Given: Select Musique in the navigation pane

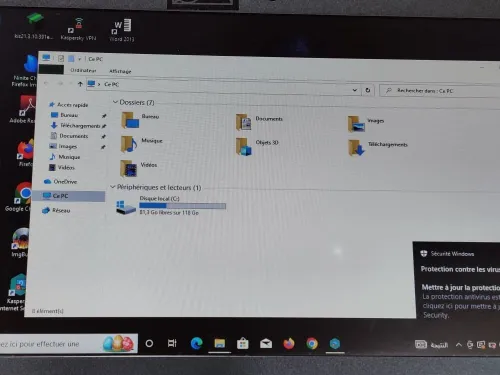Looking at the screenshot, I should click(65, 157).
